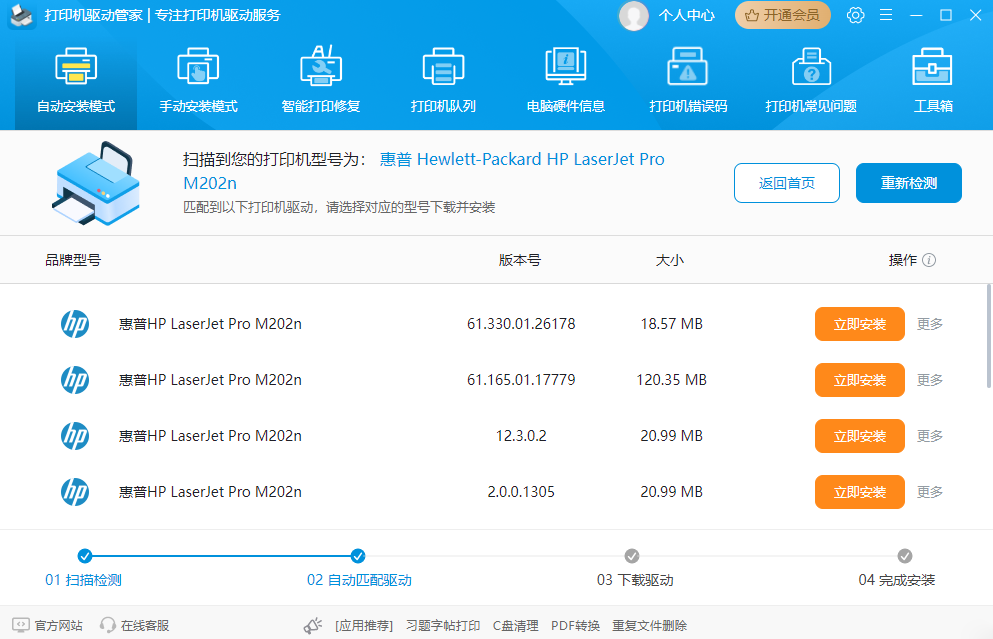Return home via 返回首页
Image resolution: width=993 pixels, height=639 pixels.
[x=786, y=183]
